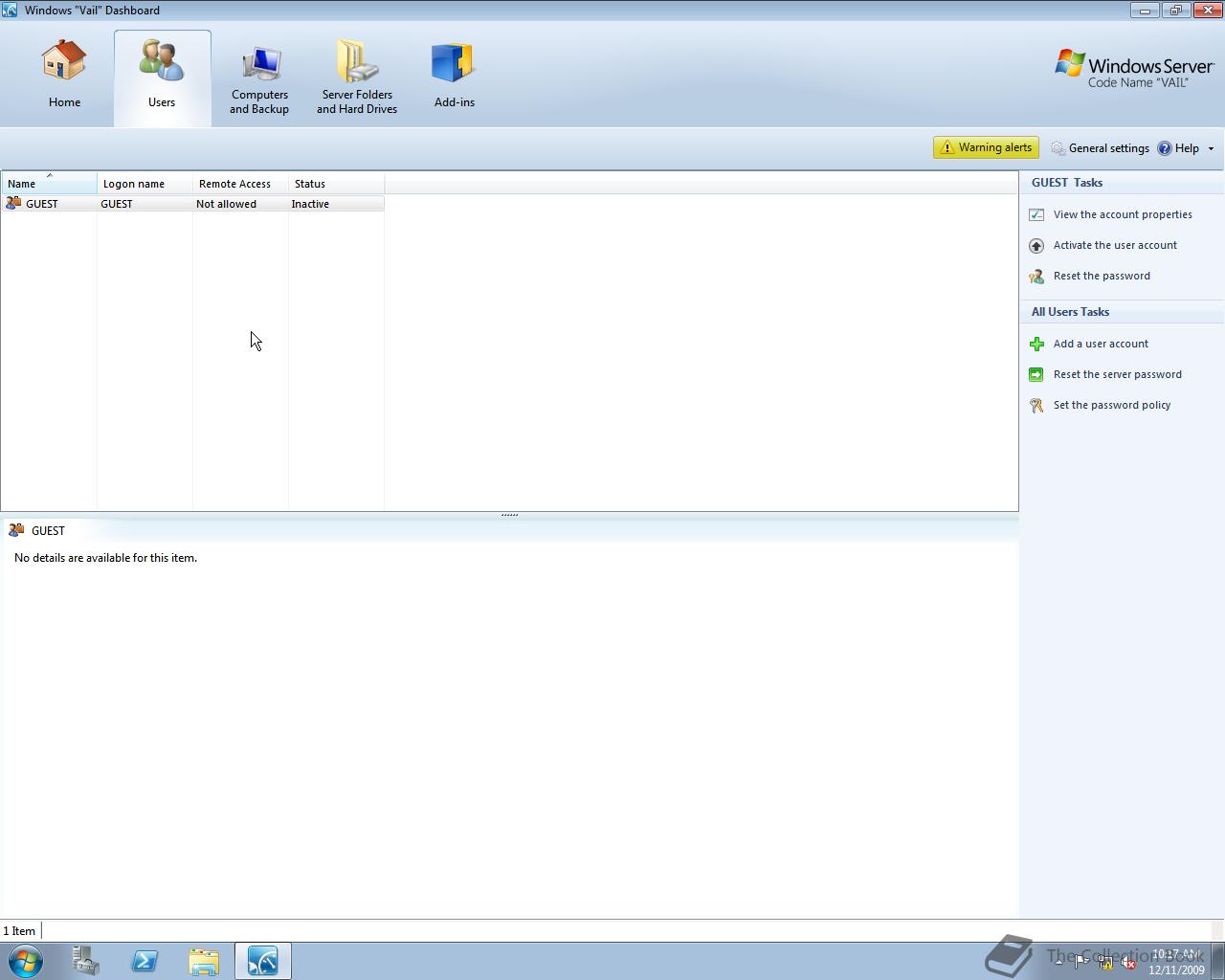Click the GUEST user account icon in list
The image size is (1225, 980).
[x=13, y=203]
